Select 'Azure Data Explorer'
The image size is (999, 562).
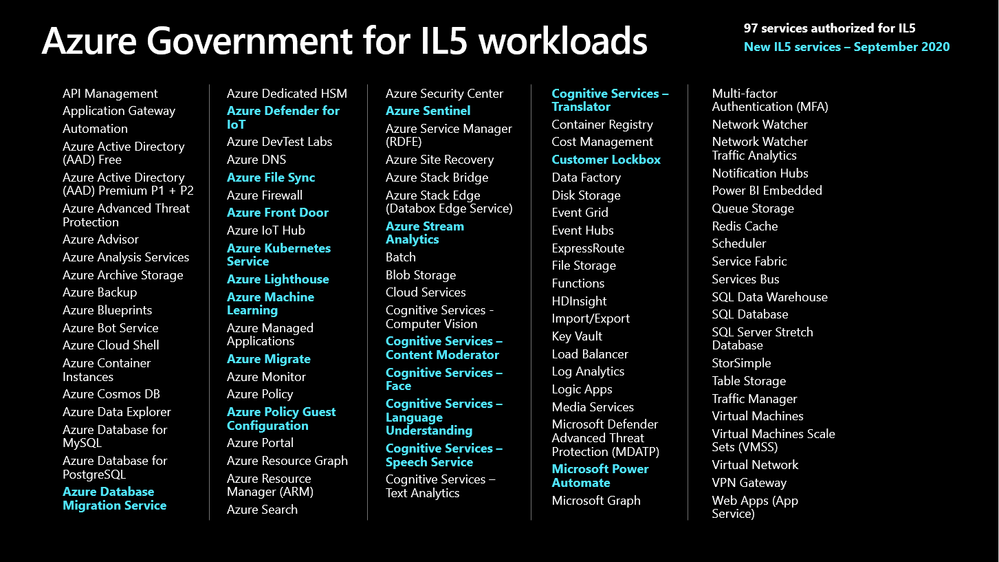coord(117,412)
